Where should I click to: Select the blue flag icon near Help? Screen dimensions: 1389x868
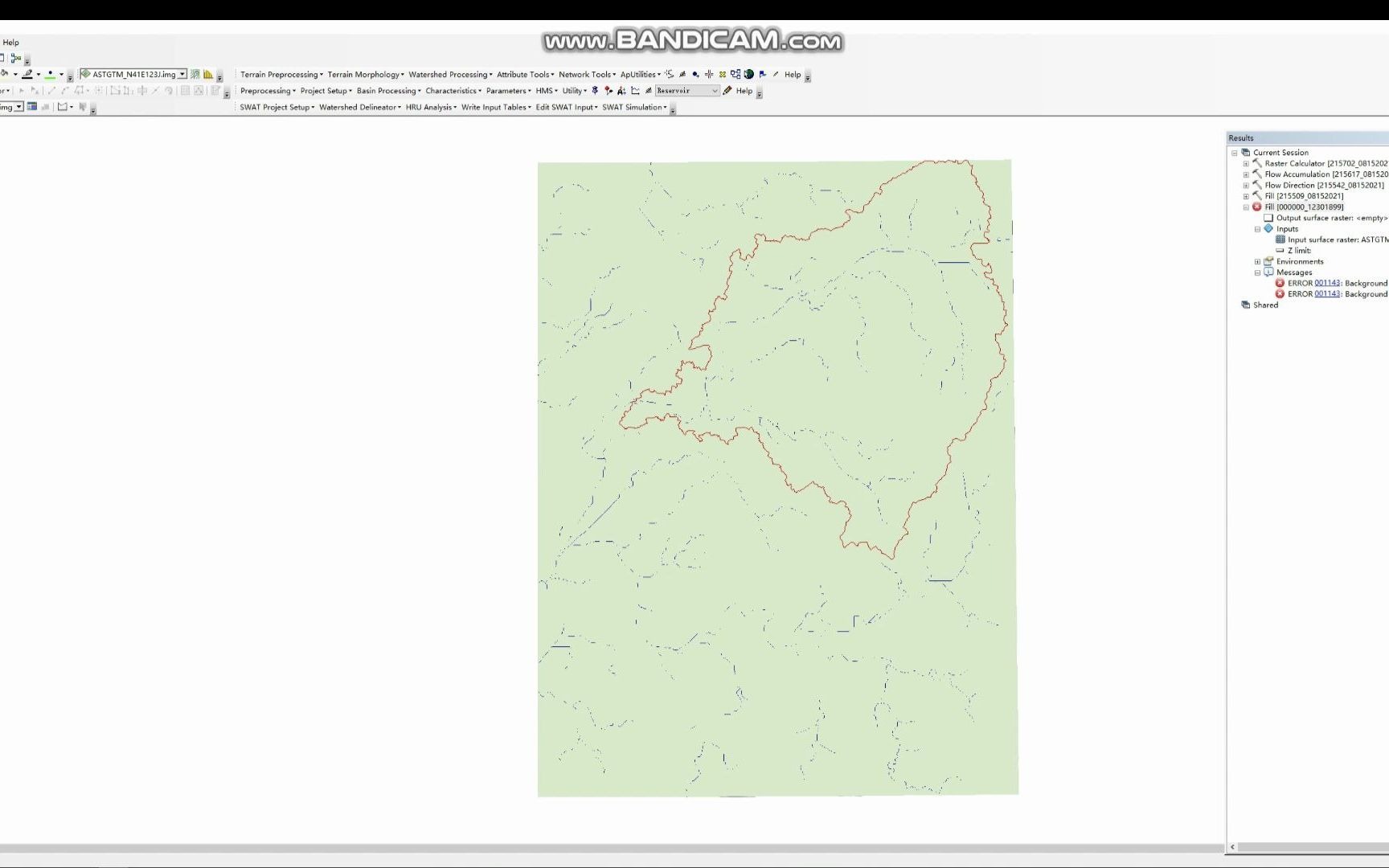coord(761,74)
